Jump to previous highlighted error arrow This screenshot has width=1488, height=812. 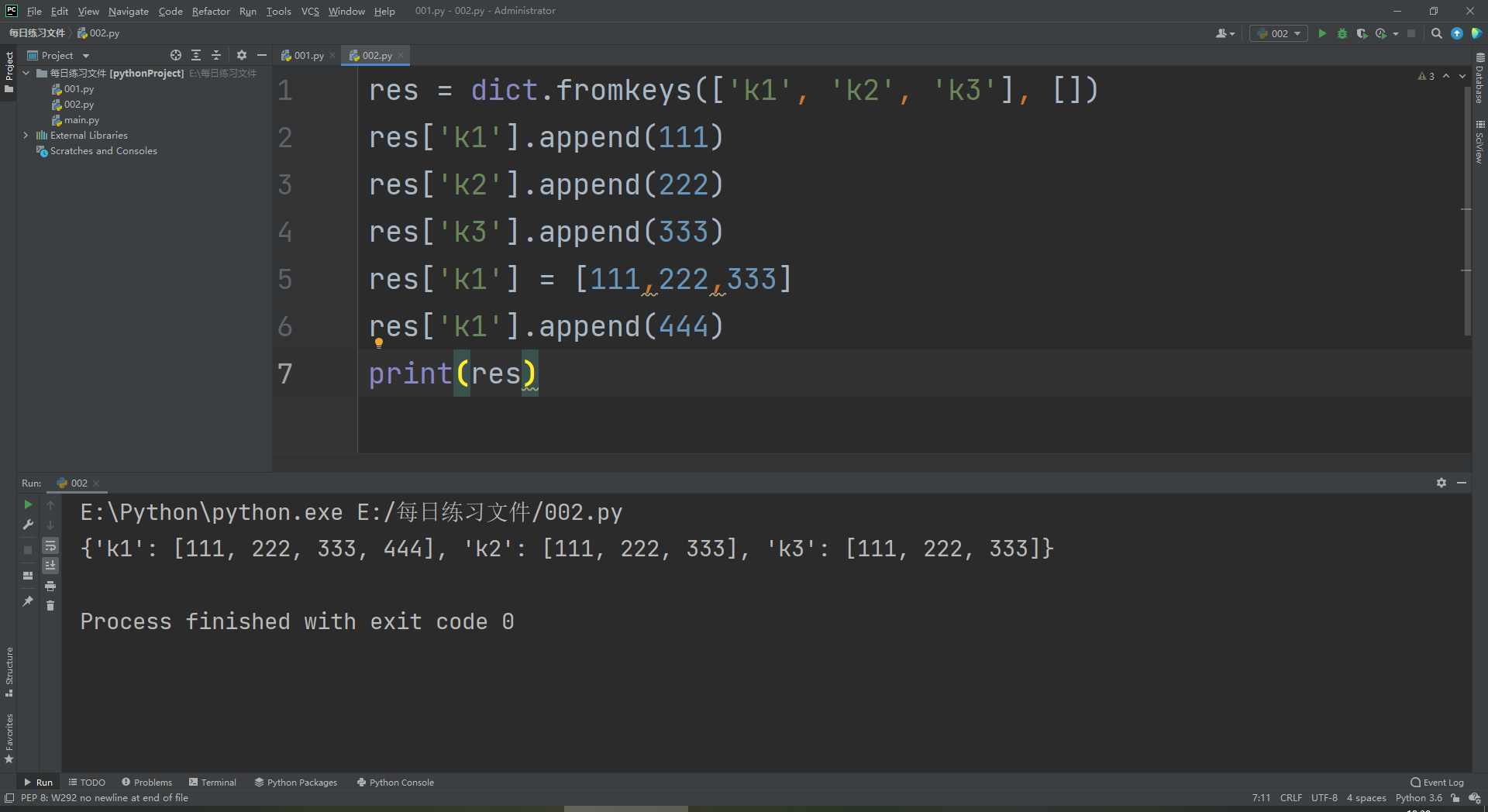point(1446,76)
